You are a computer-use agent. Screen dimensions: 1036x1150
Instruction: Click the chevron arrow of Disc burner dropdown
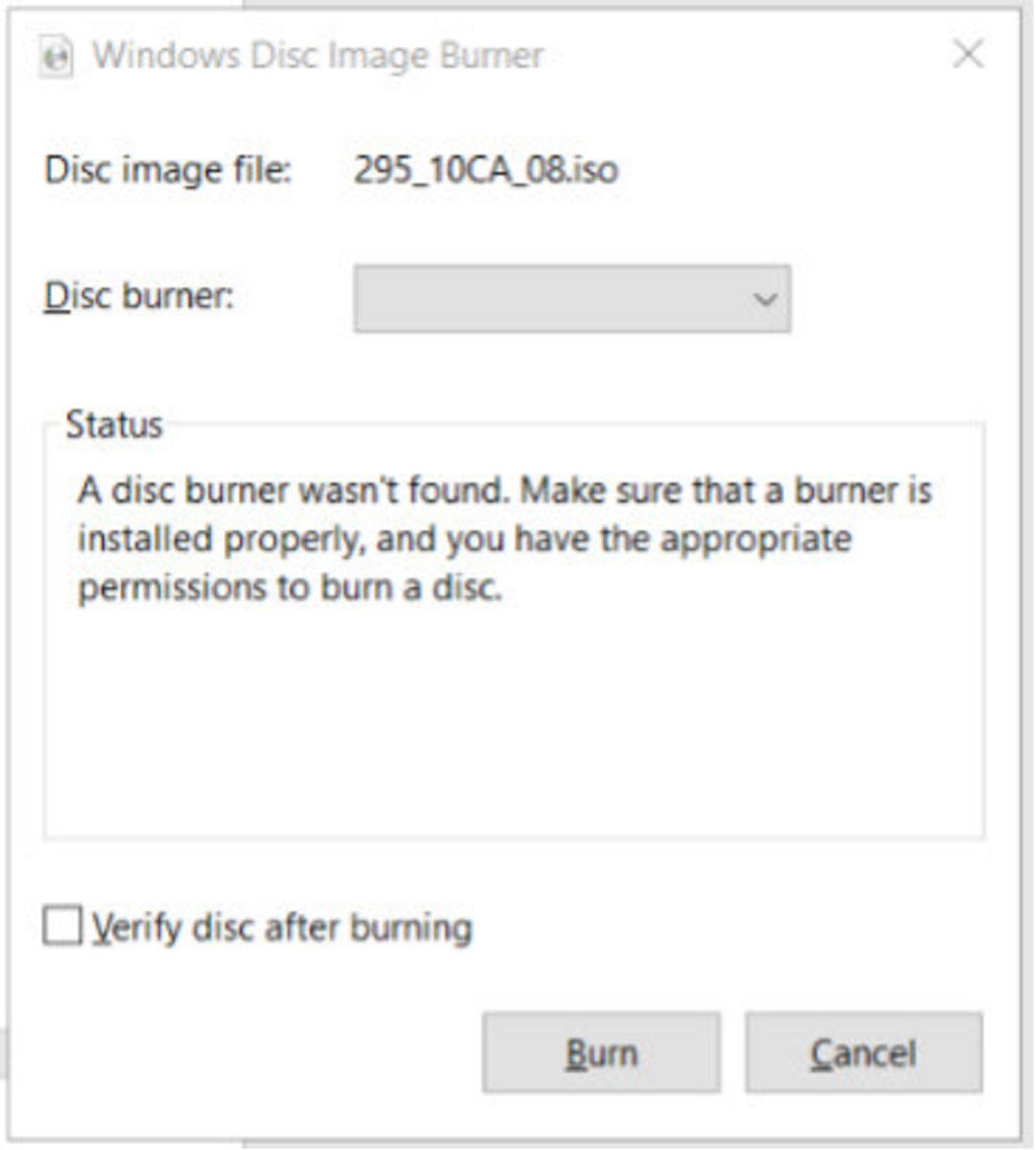766,299
